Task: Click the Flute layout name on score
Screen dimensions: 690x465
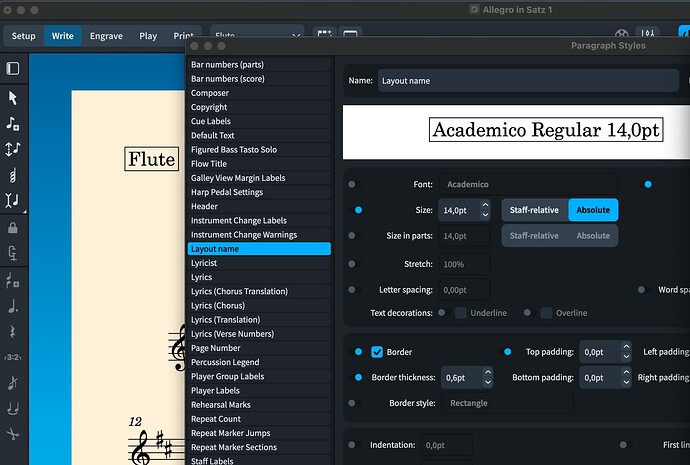Action: coord(152,159)
